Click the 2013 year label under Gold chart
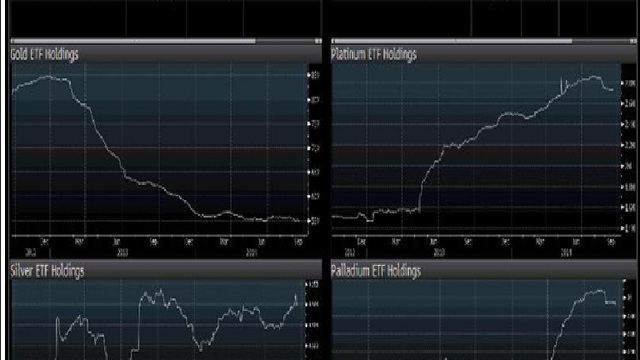640x360 pixels. pos(122,253)
